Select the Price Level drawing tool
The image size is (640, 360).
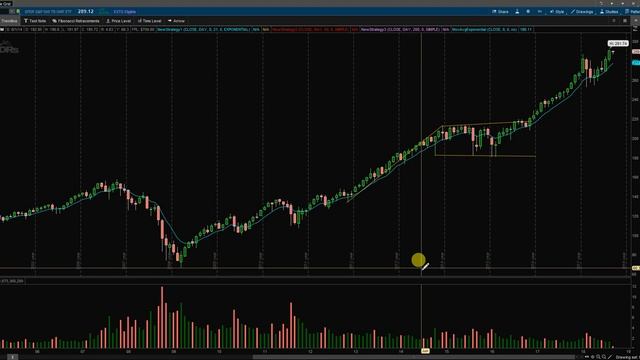[x=119, y=21]
